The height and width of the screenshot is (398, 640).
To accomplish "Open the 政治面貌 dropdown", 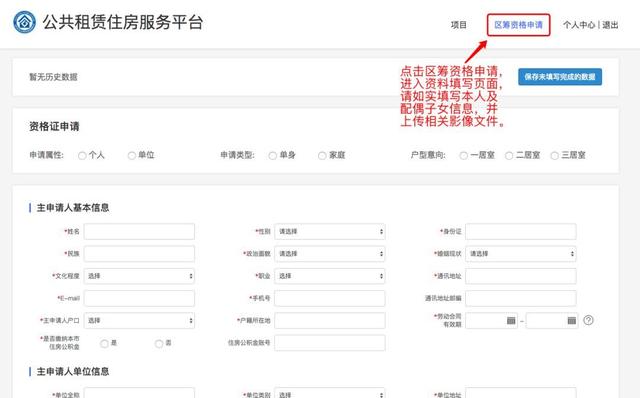I will coord(330,253).
